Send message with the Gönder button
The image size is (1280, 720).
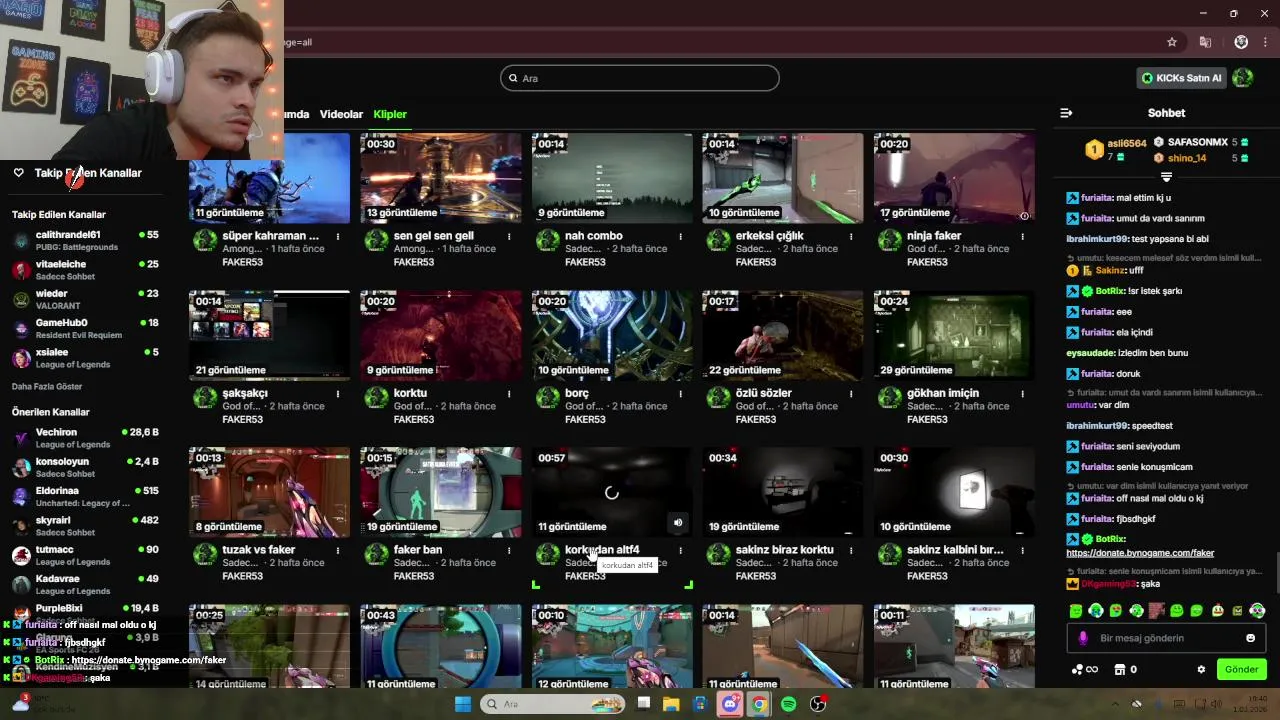[1242, 669]
